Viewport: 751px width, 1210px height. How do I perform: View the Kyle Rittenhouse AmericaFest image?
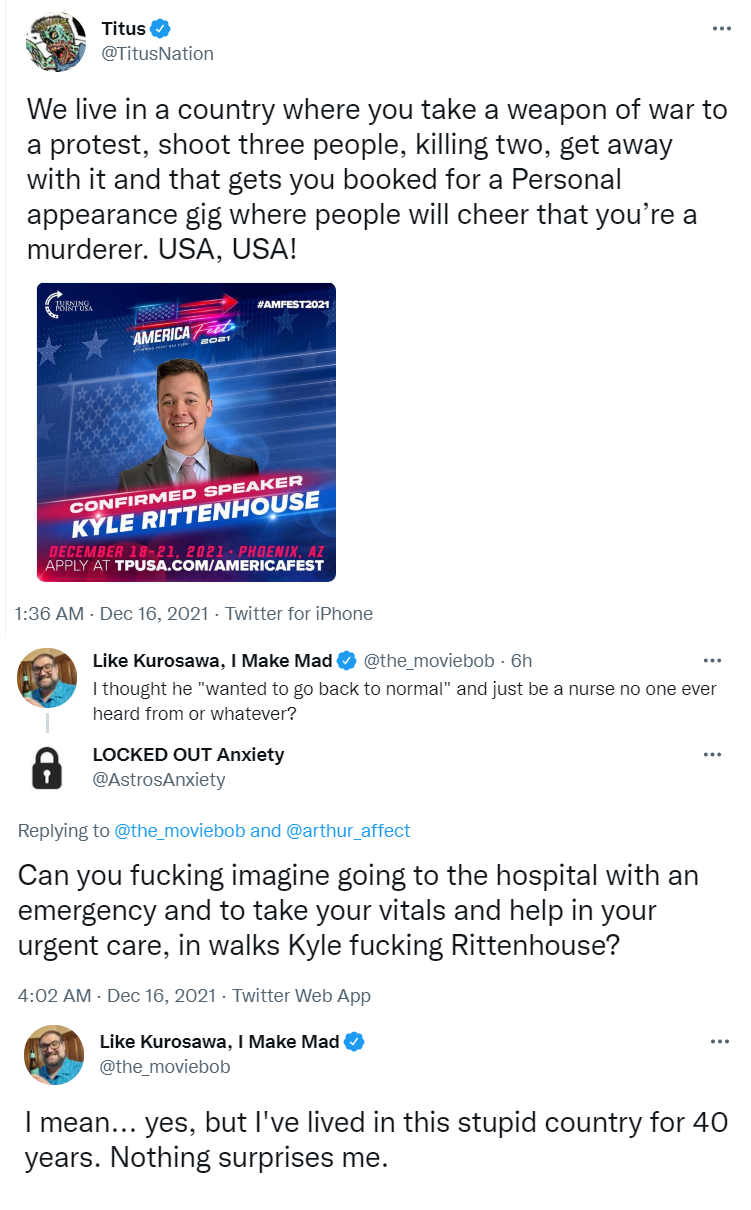point(186,432)
